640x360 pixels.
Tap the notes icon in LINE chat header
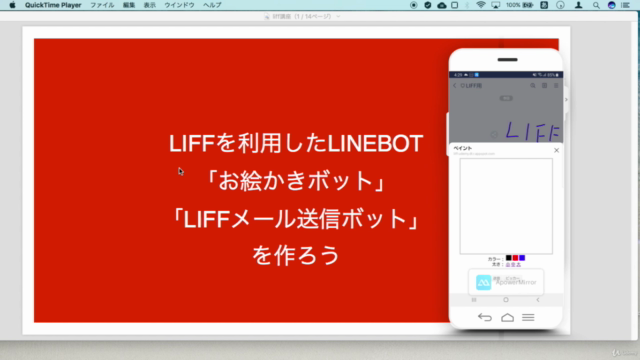544,86
